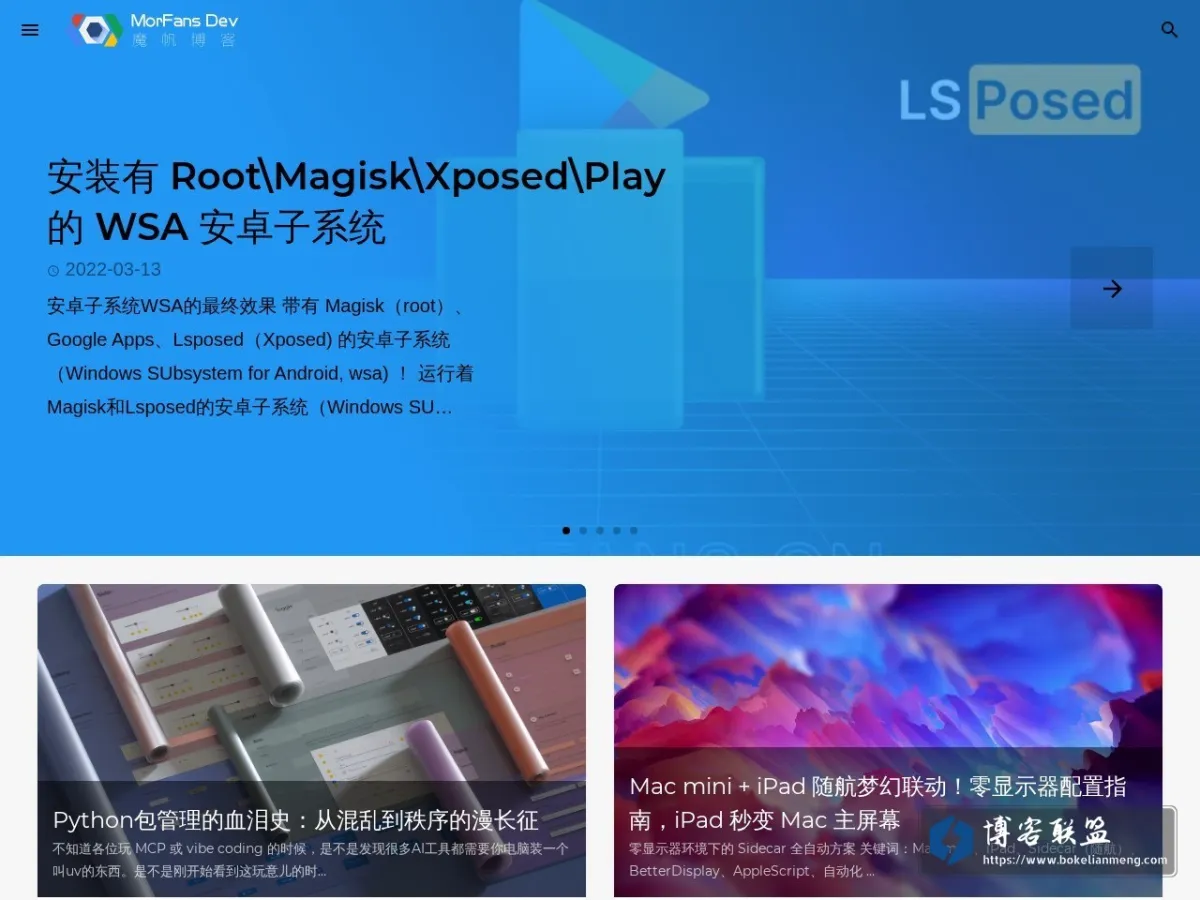This screenshot has width=1200, height=900.
Task: Open the Python包管理的血泪史 article
Action: pyautogui.click(x=296, y=821)
